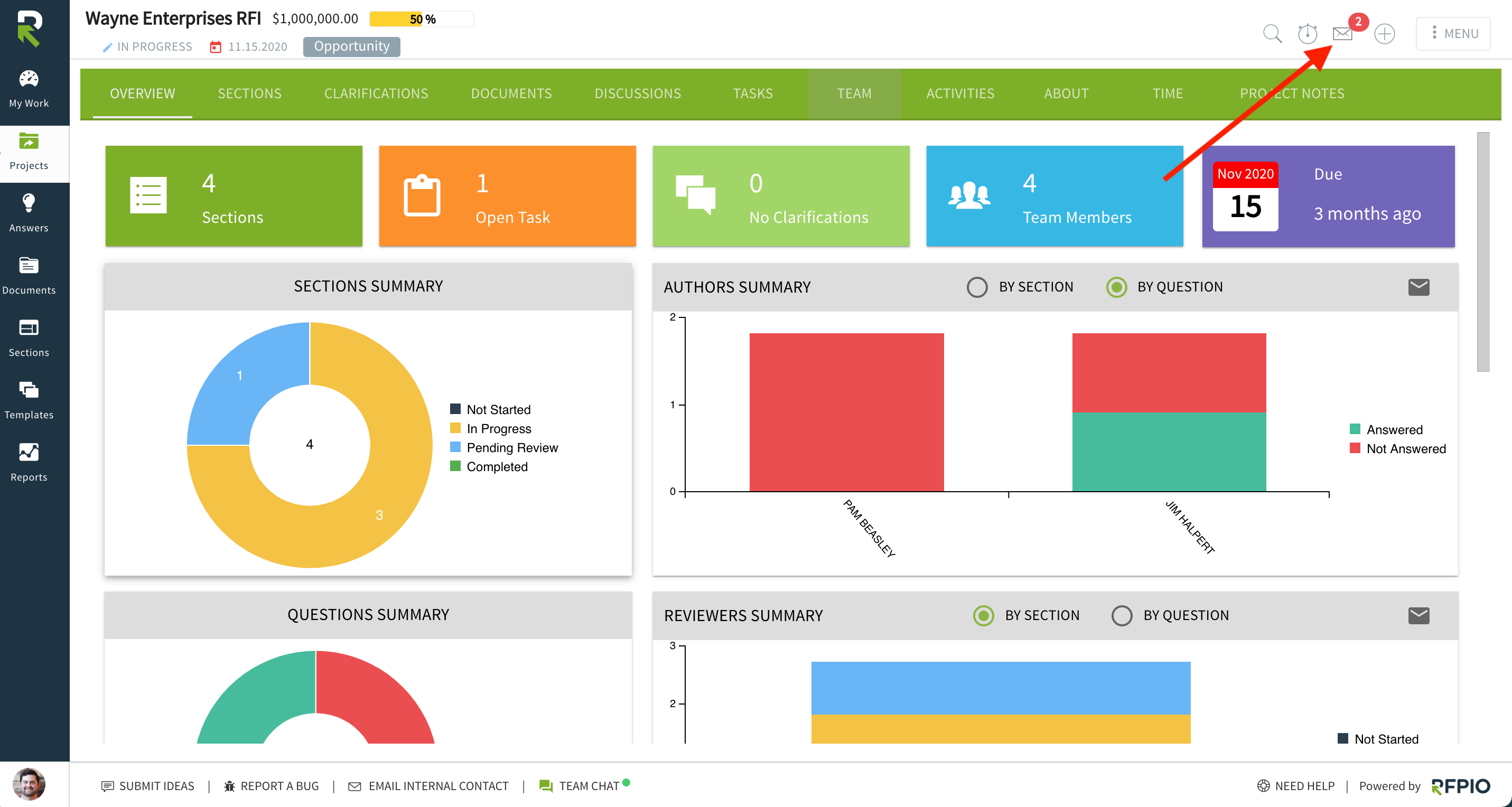The height and width of the screenshot is (807, 1512).
Task: Email the Authors Summary report
Action: coord(1418,287)
